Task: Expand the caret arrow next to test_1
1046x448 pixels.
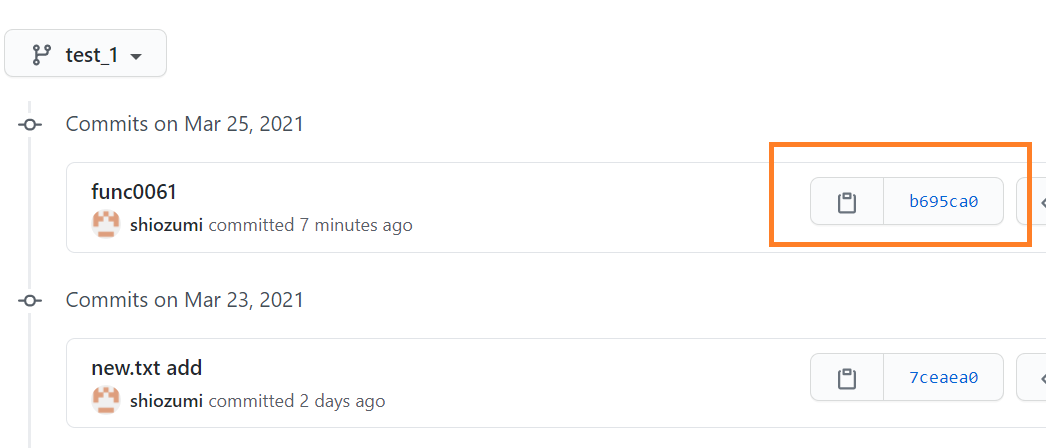Action: (135, 57)
